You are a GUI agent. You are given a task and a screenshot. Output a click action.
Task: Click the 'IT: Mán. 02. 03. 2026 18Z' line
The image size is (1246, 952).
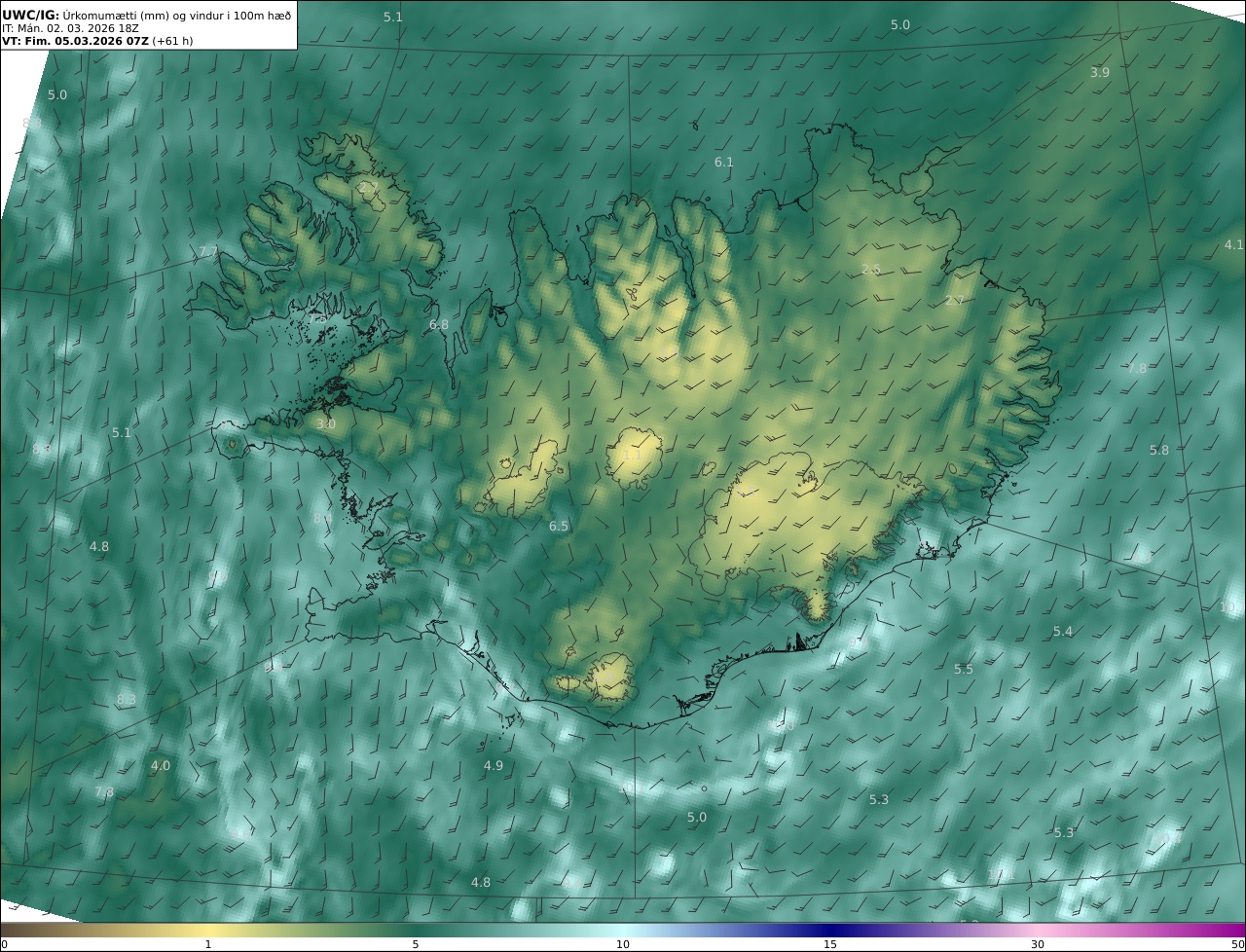70,28
